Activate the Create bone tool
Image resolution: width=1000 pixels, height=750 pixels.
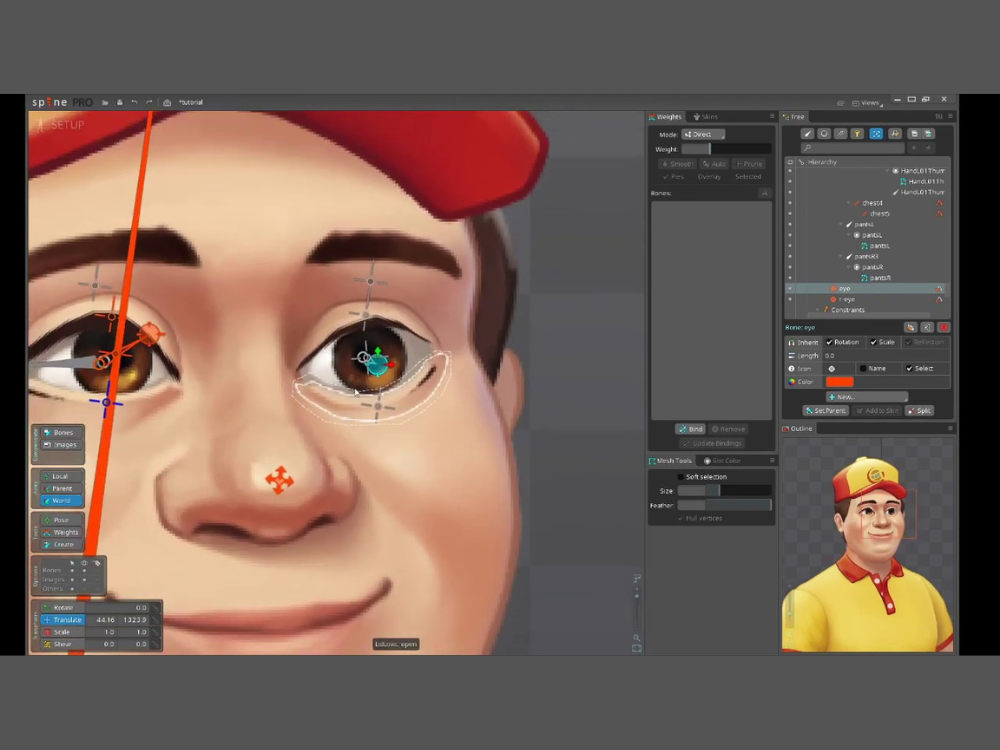tap(61, 544)
